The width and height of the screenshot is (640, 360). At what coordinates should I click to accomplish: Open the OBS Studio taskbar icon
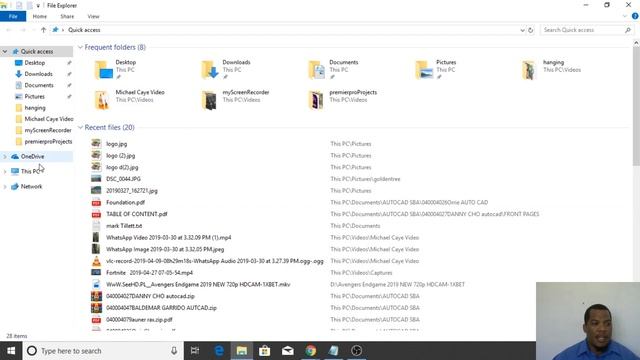click(356, 351)
